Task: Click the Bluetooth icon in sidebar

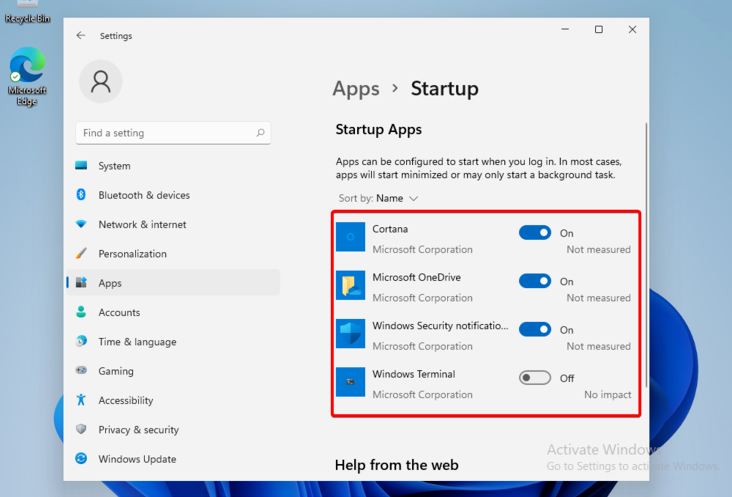Action: pyautogui.click(x=81, y=195)
